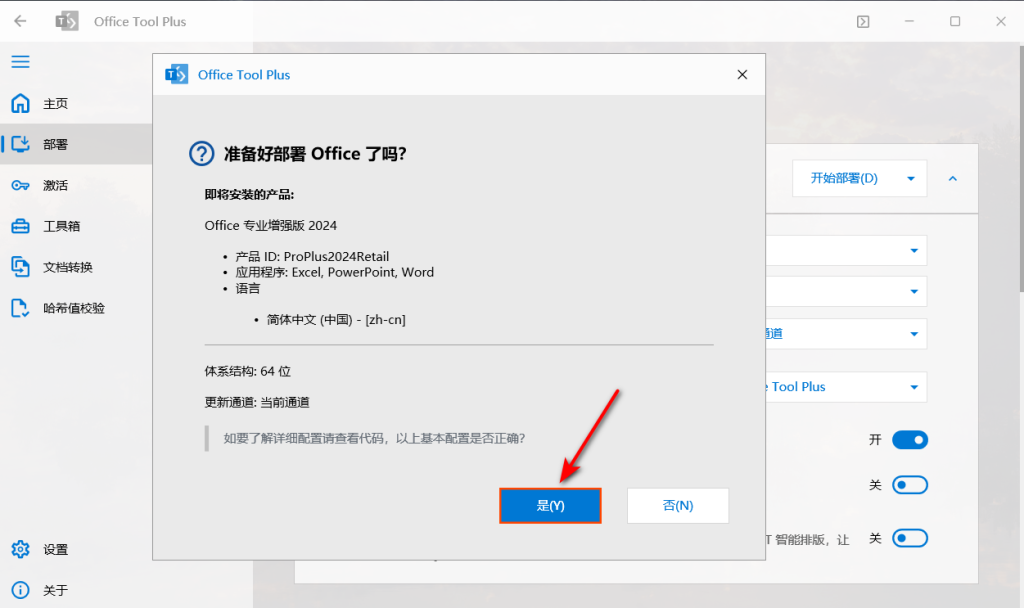Toggle the hamburger navigation menu
Screen dimensions: 1024x608
[x=20, y=62]
